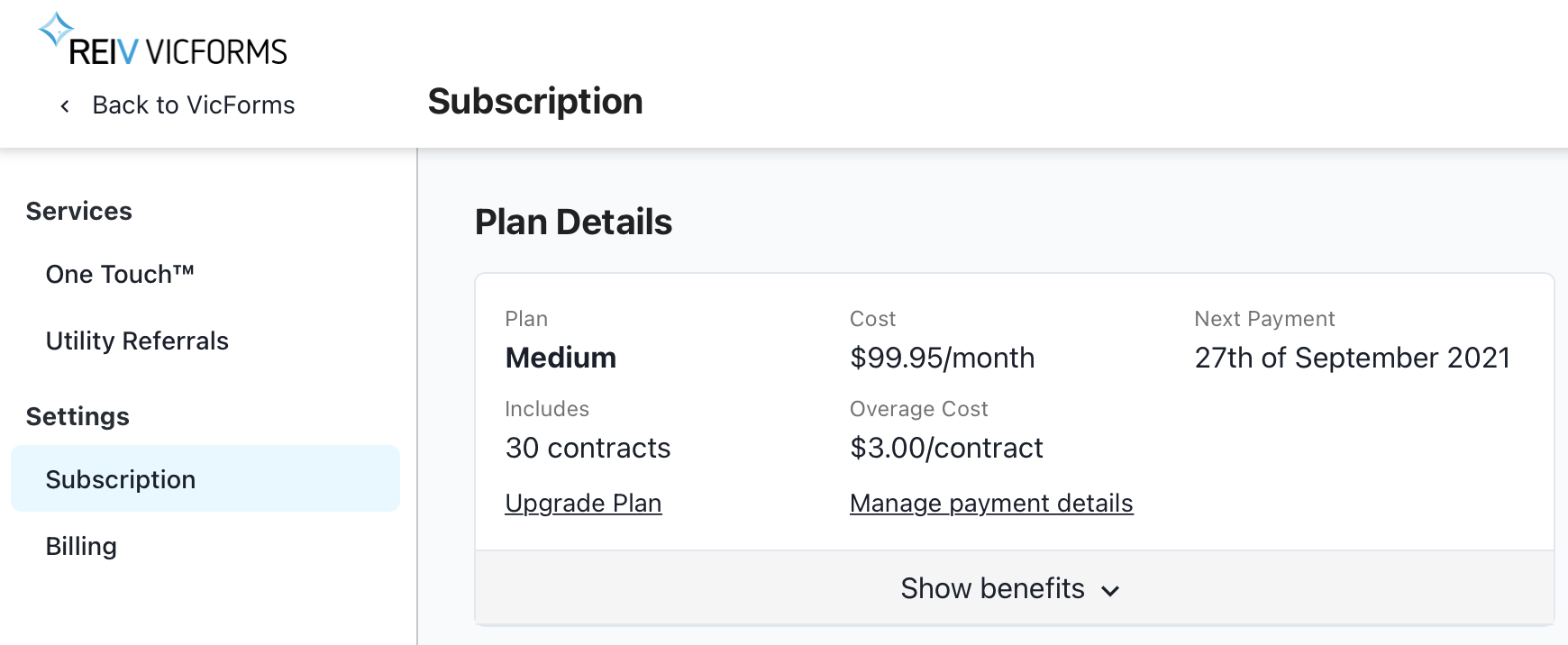The image size is (1568, 645).
Task: Click the $99.95/month cost value
Action: [942, 358]
